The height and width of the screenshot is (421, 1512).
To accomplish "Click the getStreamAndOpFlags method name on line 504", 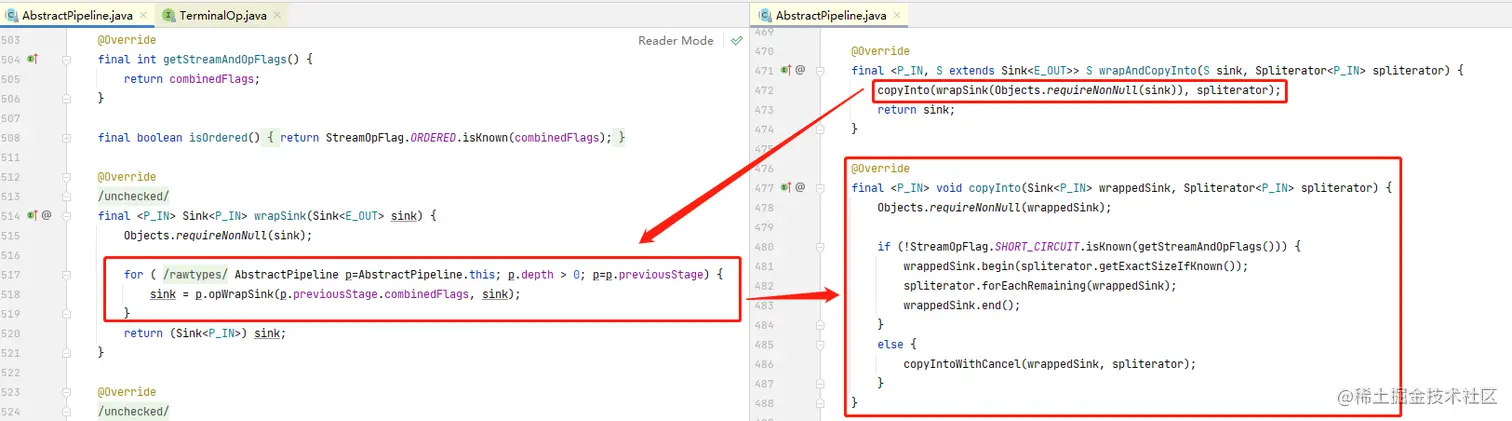I will point(224,59).
